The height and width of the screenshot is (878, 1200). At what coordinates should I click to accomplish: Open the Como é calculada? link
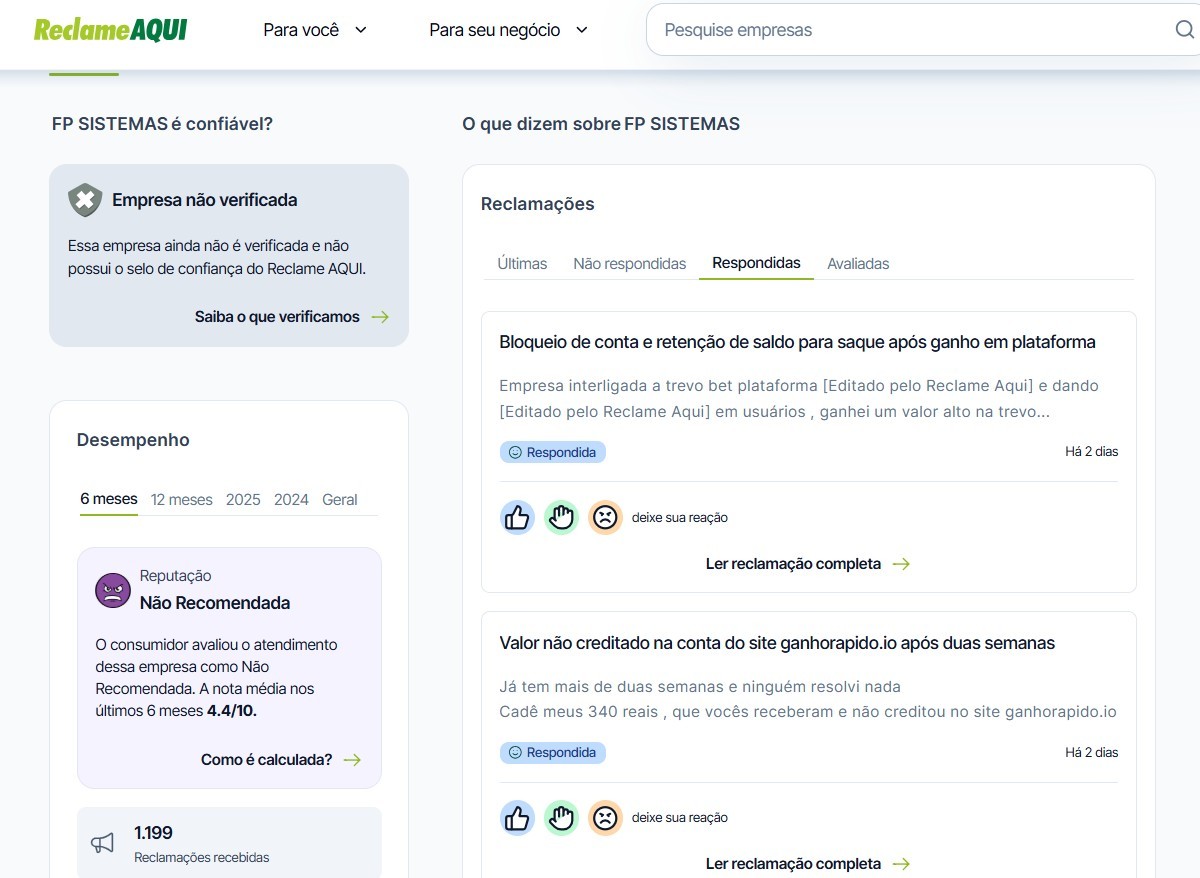click(267, 760)
